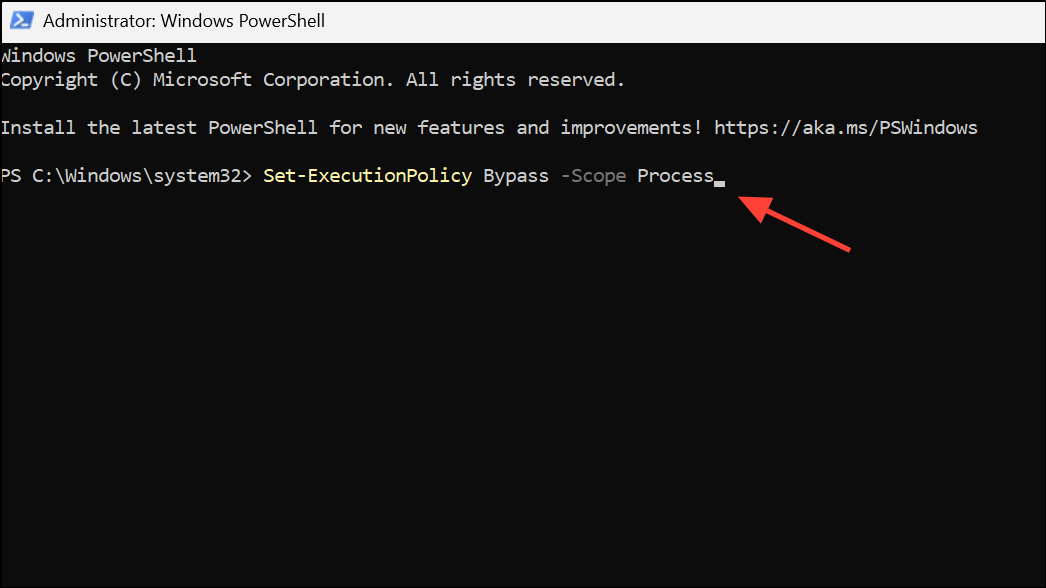Click the blinking cursor after Process
Viewport: 1046px width, 588px height.
click(x=719, y=183)
